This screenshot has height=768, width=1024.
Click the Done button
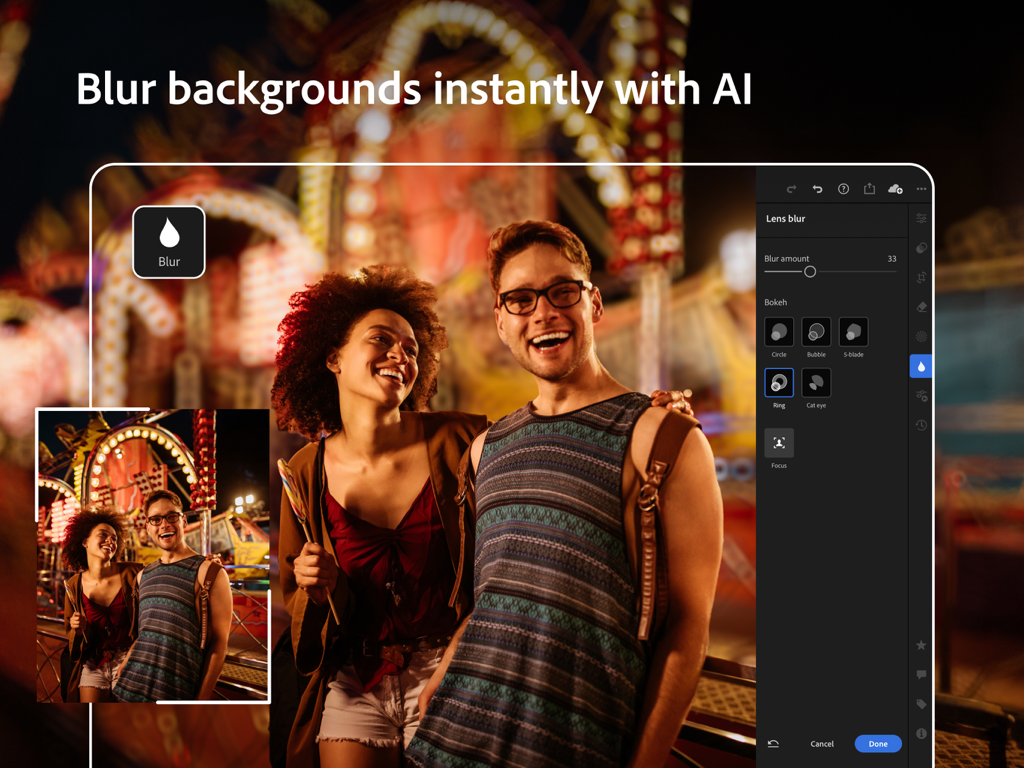click(878, 744)
